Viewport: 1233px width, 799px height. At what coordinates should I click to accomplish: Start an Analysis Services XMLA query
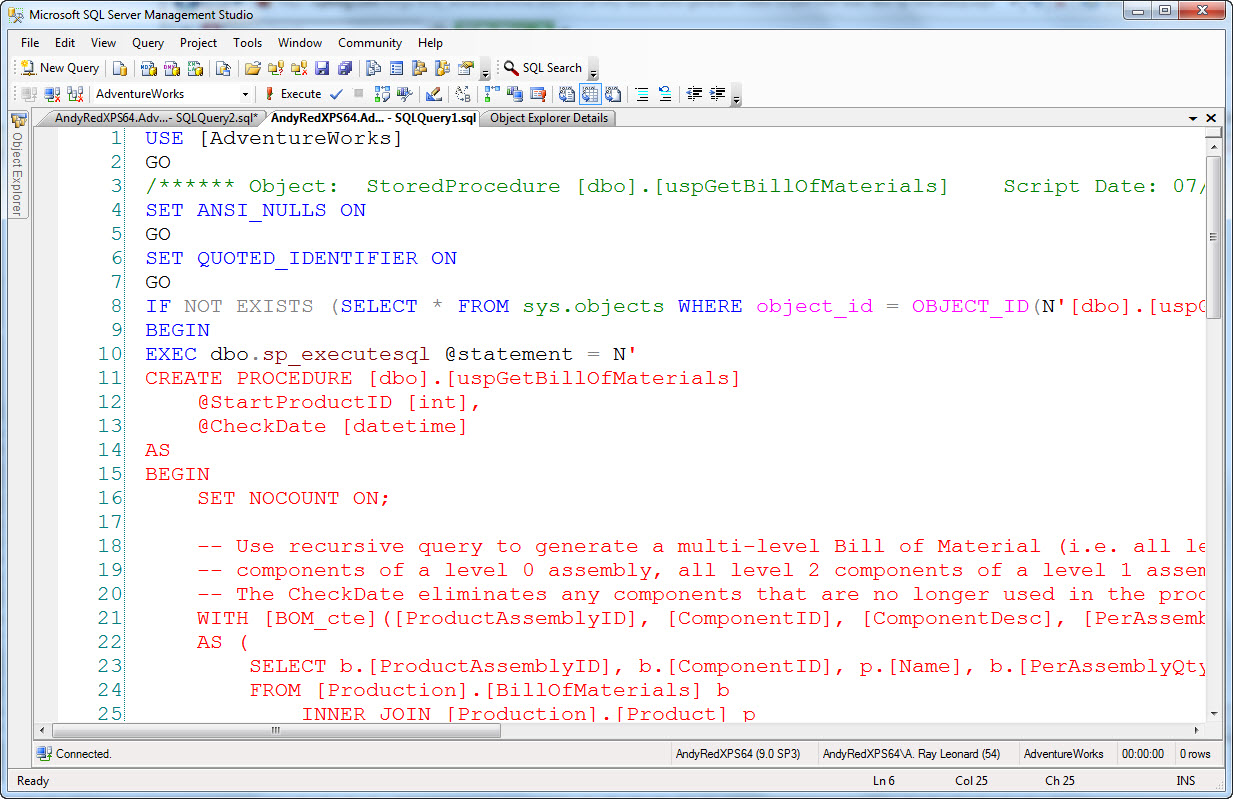click(195, 68)
